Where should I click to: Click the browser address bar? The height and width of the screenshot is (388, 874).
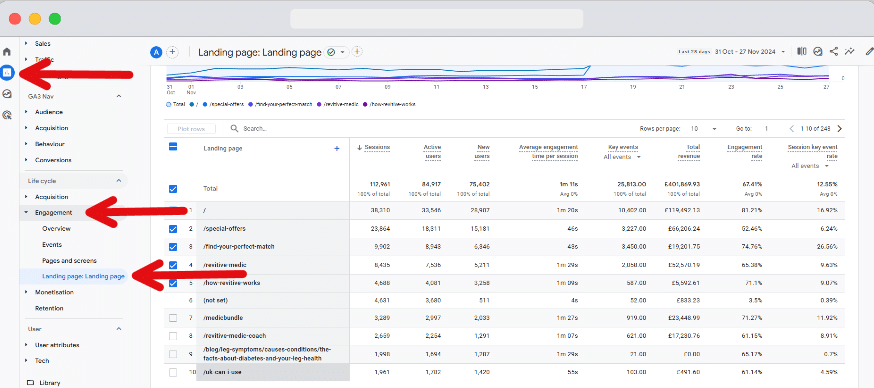pos(436,18)
